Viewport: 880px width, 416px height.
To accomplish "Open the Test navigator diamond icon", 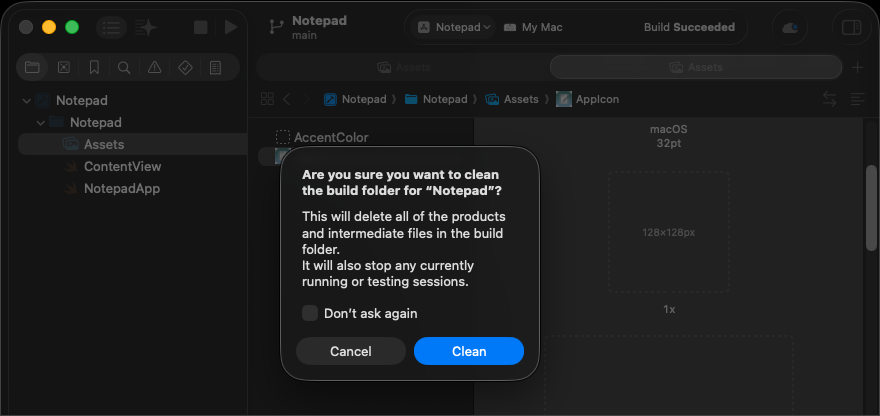I will click(x=185, y=68).
